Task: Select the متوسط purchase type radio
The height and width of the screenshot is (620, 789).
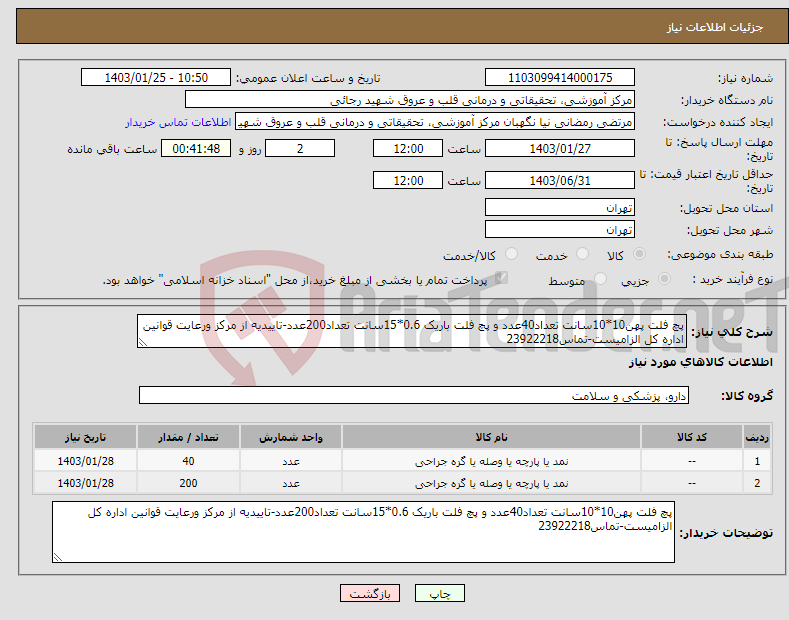Action: tap(600, 279)
